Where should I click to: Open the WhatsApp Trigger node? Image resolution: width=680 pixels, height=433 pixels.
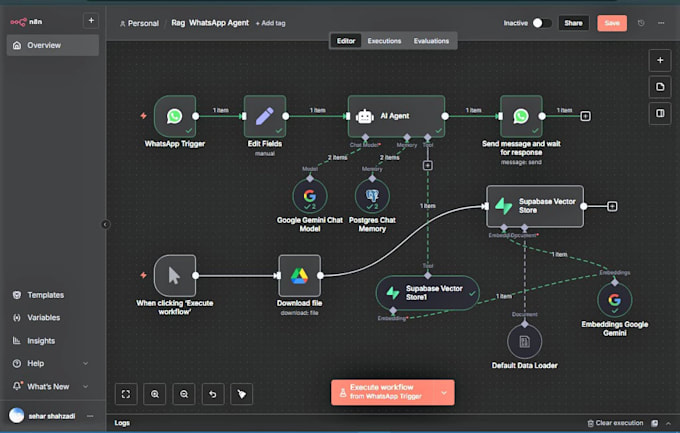(175, 116)
